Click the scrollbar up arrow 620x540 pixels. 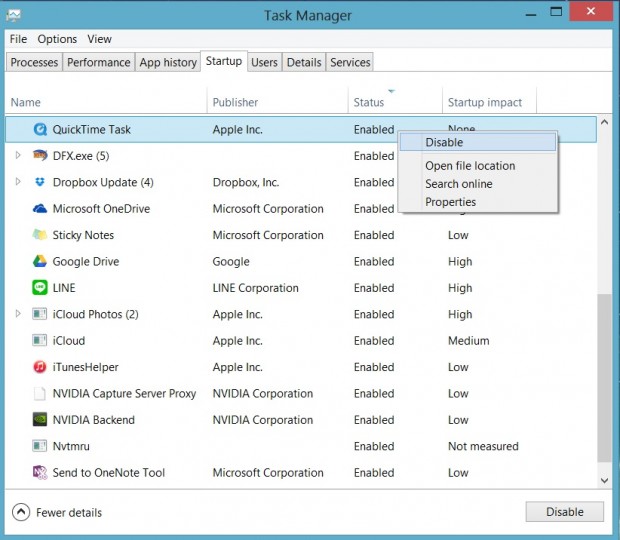click(605, 122)
